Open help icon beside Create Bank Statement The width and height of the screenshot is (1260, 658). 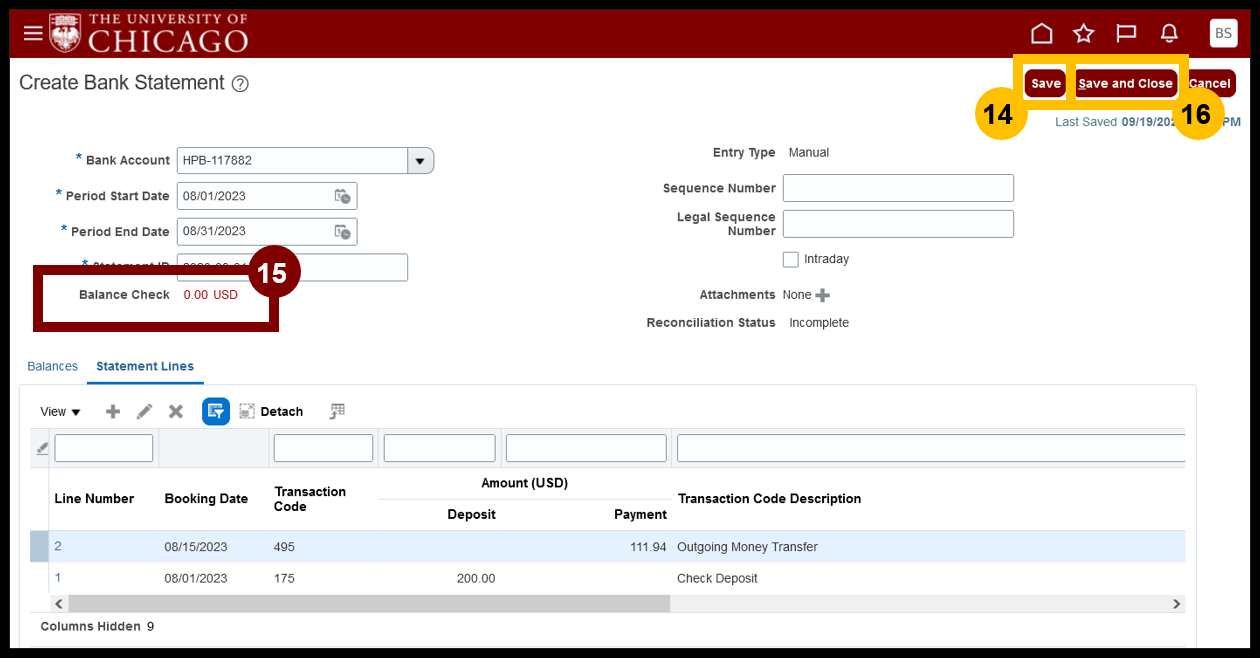tap(240, 84)
